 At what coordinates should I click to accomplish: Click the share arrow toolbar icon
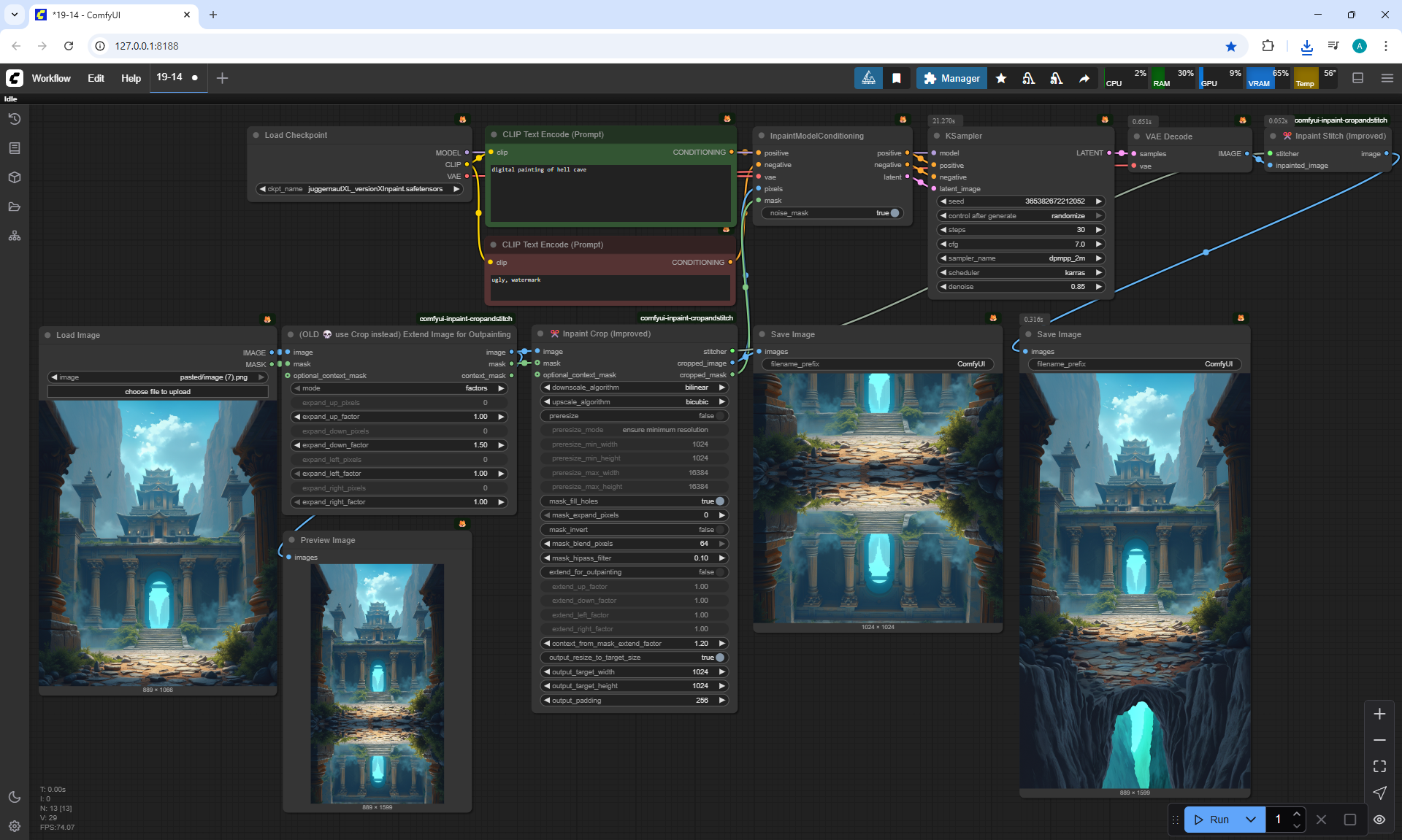pos(1084,78)
